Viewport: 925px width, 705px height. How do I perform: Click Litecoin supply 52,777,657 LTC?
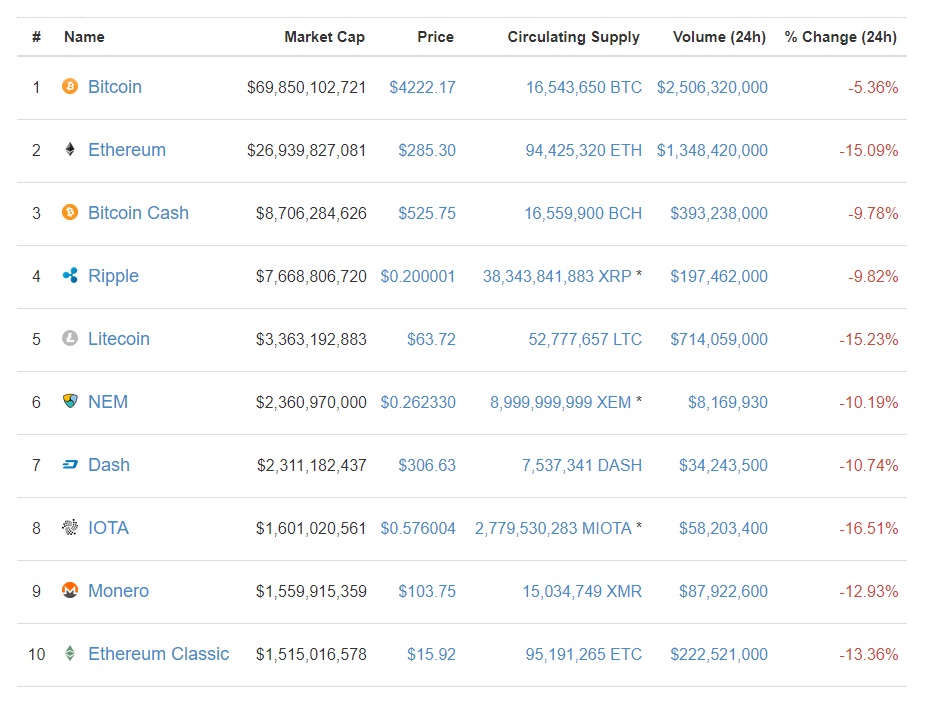point(585,340)
